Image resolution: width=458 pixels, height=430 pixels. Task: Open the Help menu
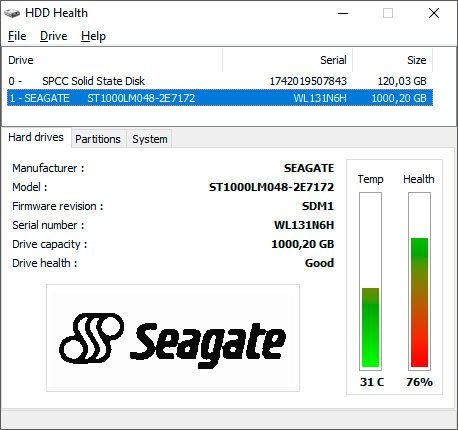(x=93, y=36)
